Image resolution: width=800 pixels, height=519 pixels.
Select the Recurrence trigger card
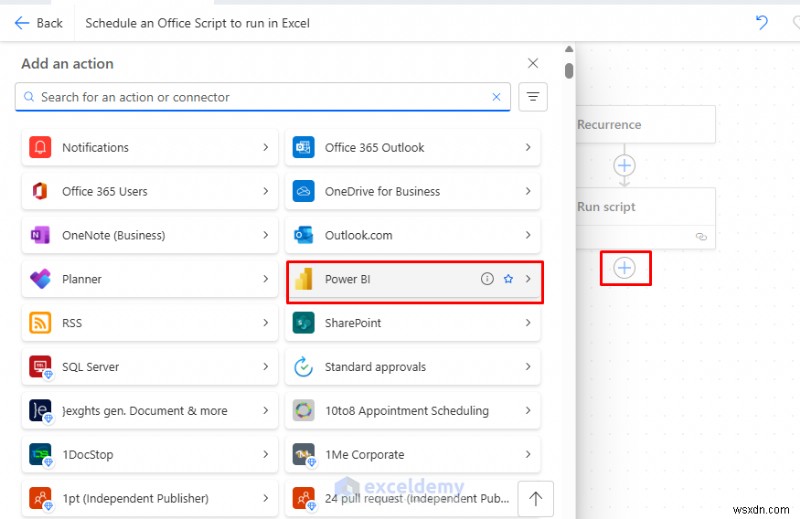646,125
